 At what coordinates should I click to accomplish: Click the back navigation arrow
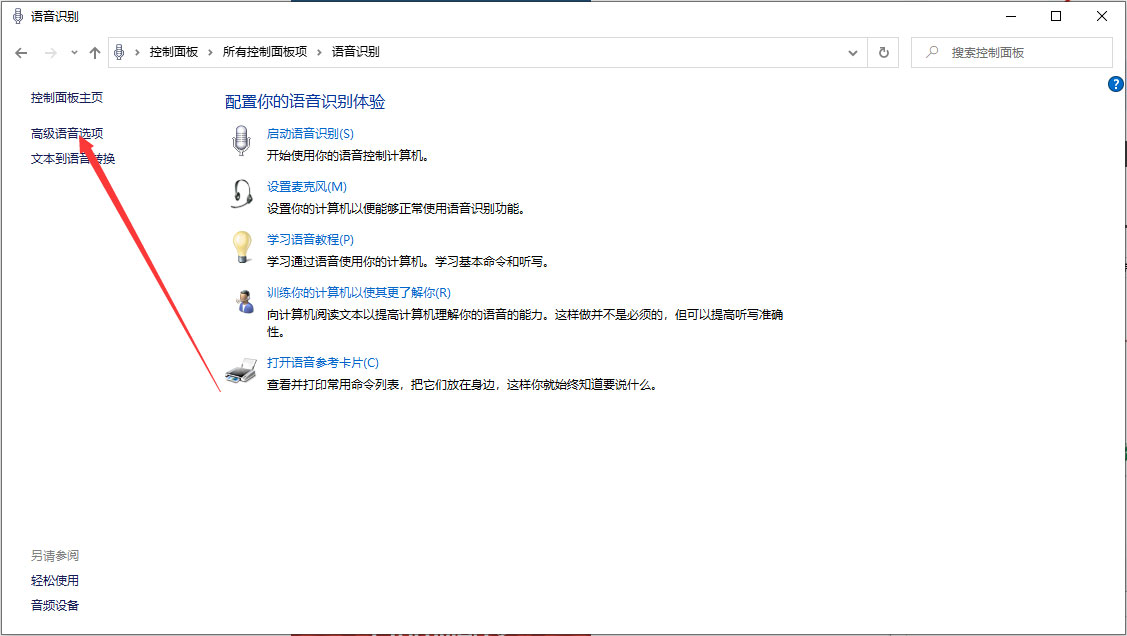pyautogui.click(x=21, y=52)
